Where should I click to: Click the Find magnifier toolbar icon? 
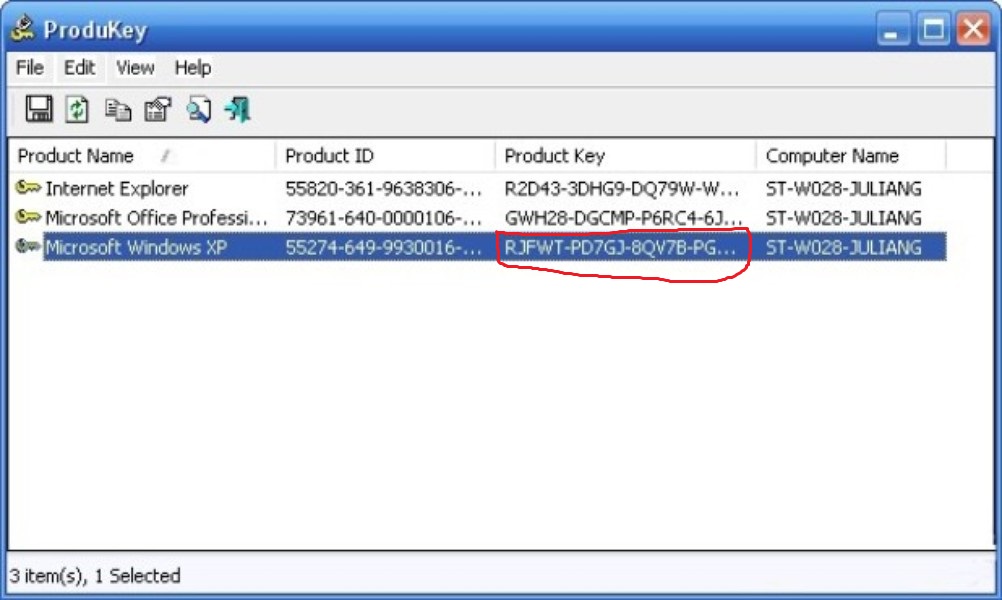(x=198, y=109)
